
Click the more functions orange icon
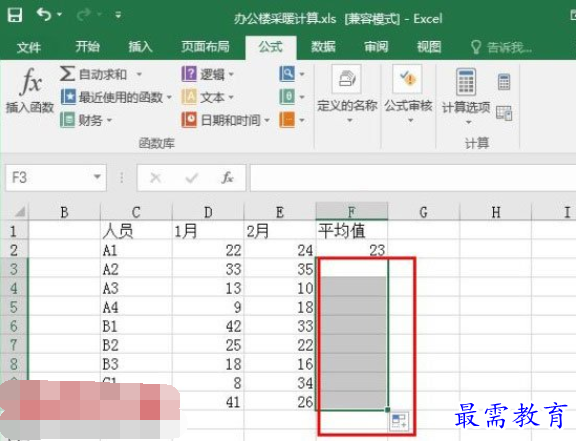287,120
